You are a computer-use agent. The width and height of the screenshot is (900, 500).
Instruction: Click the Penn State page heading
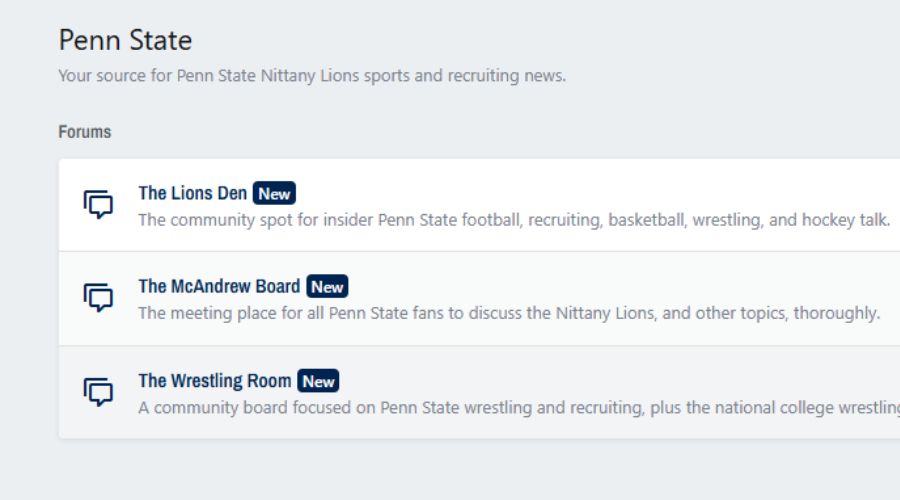125,40
